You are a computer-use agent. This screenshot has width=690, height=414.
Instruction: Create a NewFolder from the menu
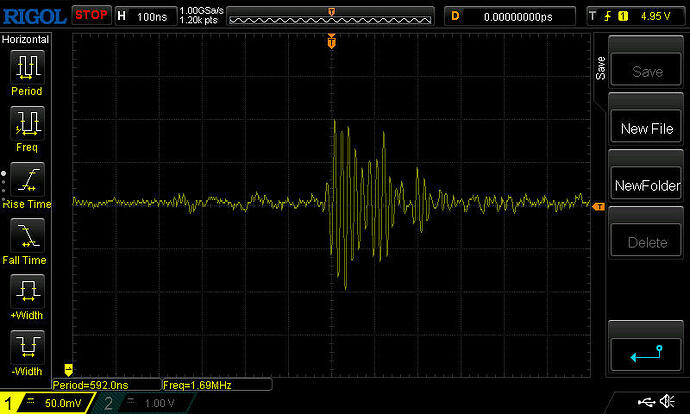click(x=646, y=183)
